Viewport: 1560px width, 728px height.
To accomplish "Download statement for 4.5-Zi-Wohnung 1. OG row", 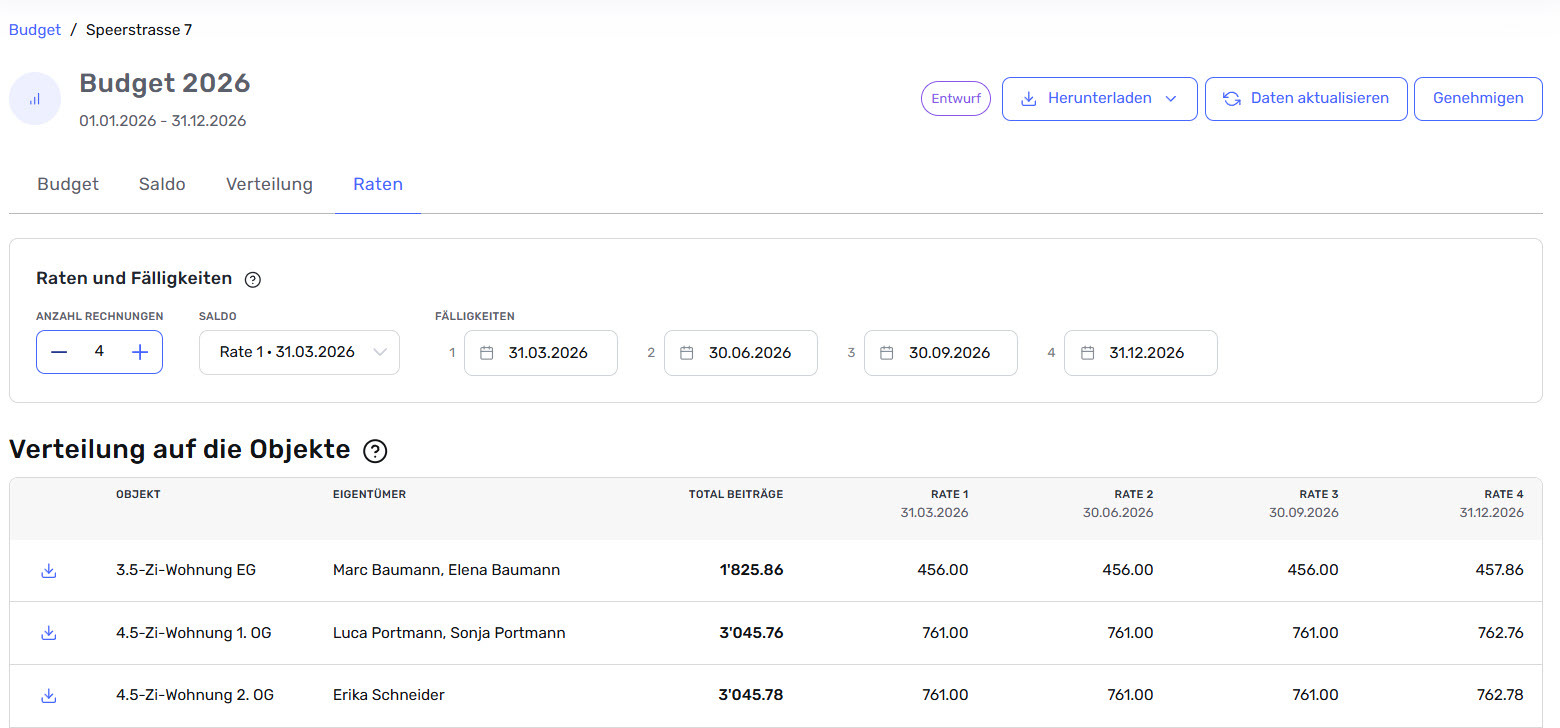I will (48, 633).
